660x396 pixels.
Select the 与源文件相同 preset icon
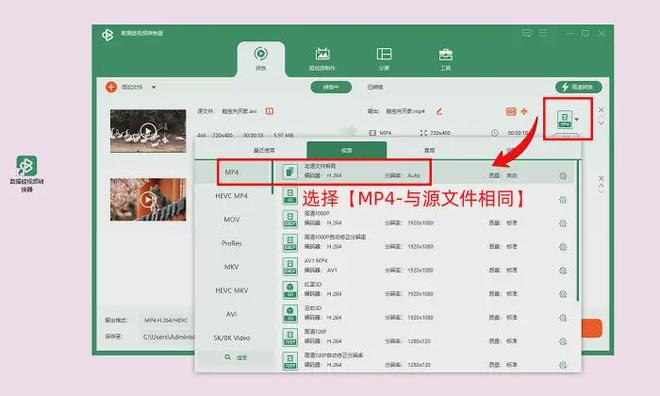click(x=290, y=172)
